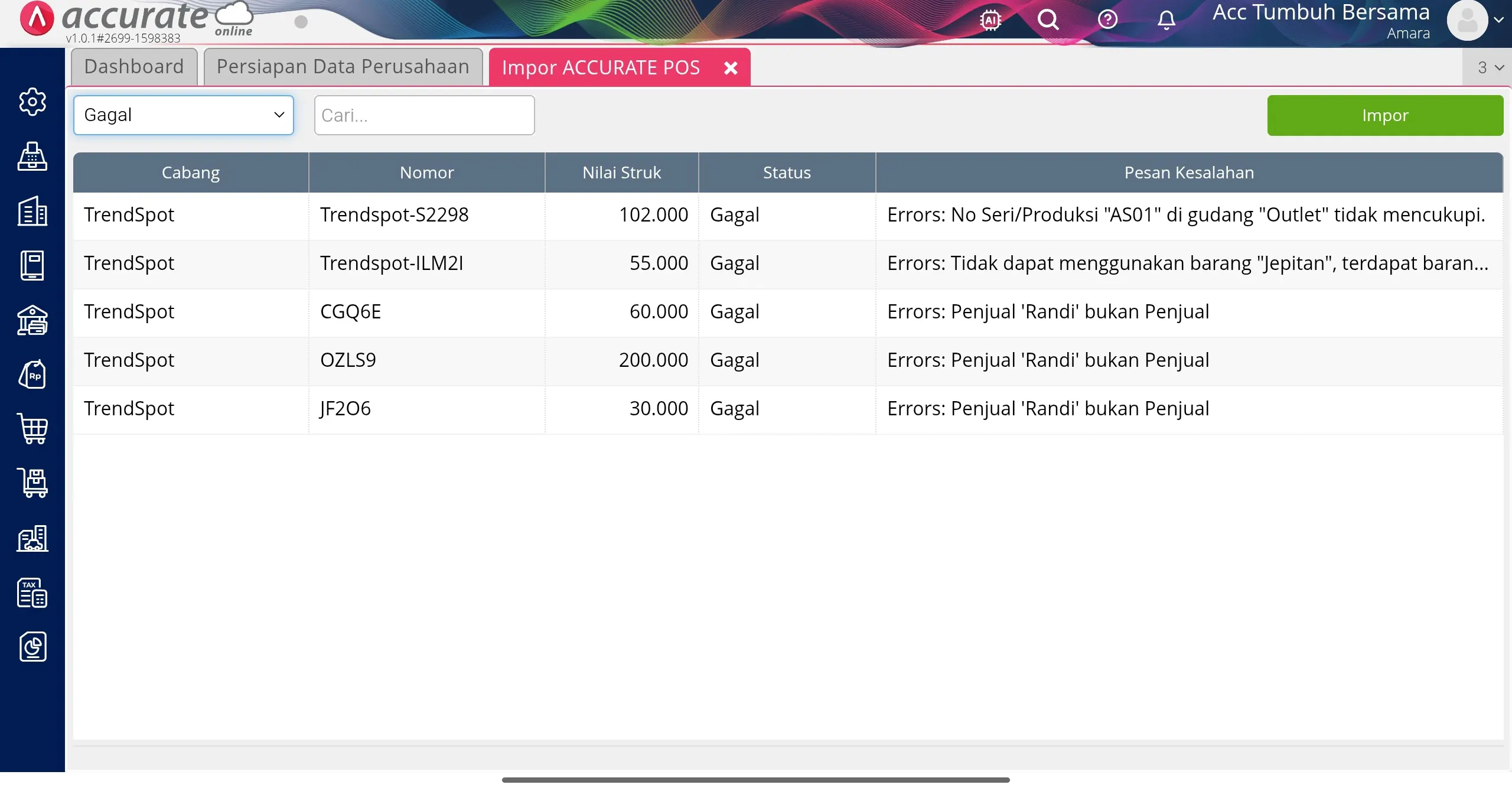The image size is (1512, 791).
Task: Close the Impor ACCURATE POS tab
Action: (731, 68)
